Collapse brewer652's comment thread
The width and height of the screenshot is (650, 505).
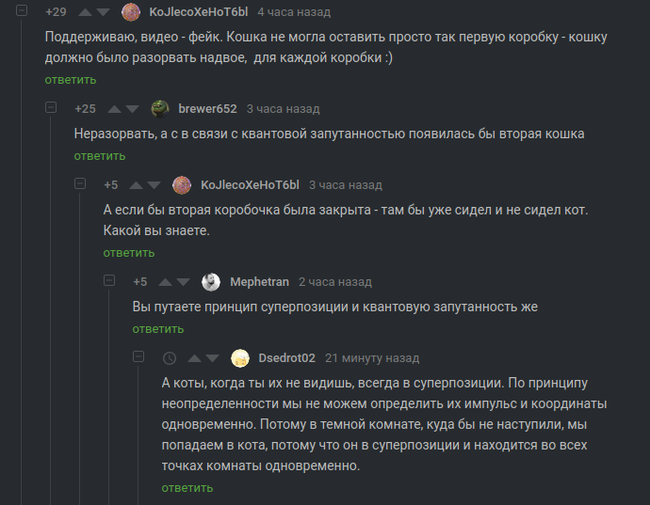[x=51, y=108]
